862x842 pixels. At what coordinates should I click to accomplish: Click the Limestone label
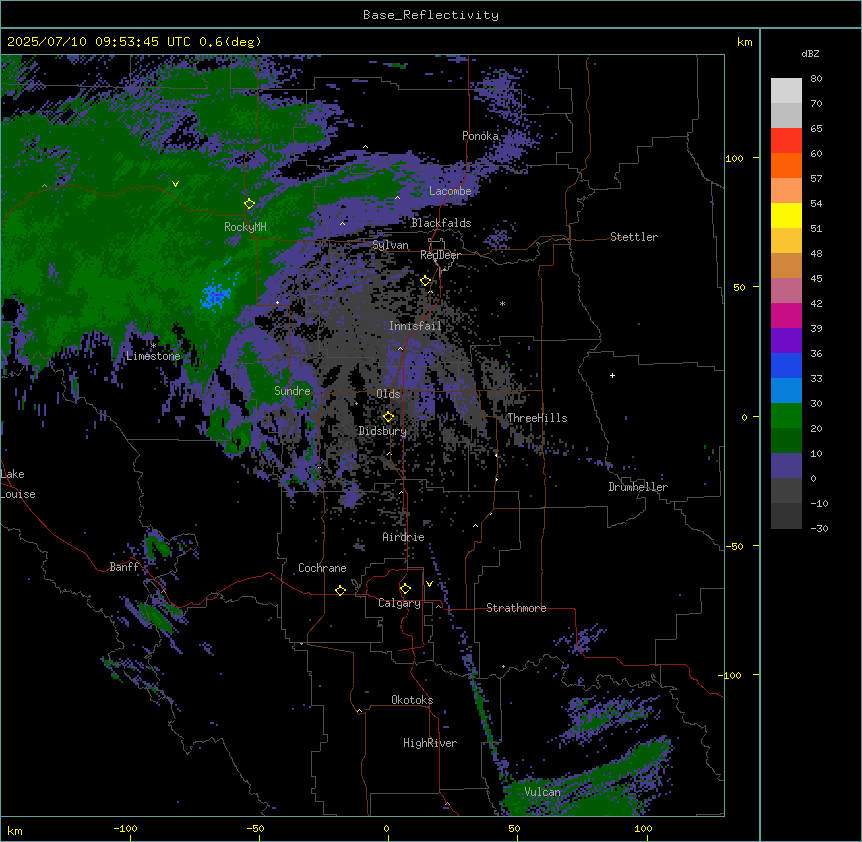coord(153,356)
